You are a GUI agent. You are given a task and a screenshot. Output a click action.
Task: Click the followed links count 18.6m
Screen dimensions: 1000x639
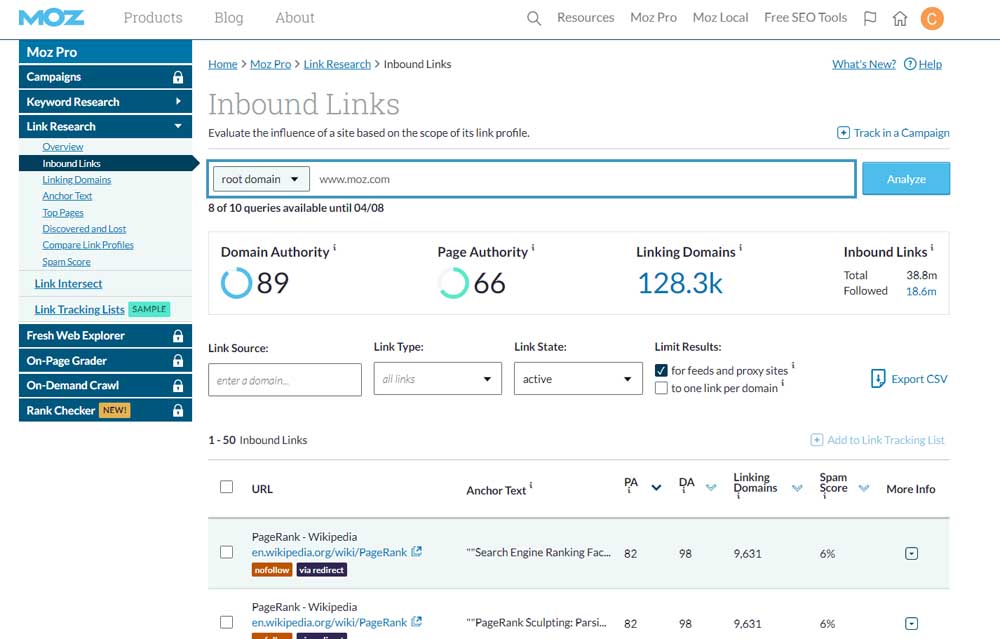922,291
